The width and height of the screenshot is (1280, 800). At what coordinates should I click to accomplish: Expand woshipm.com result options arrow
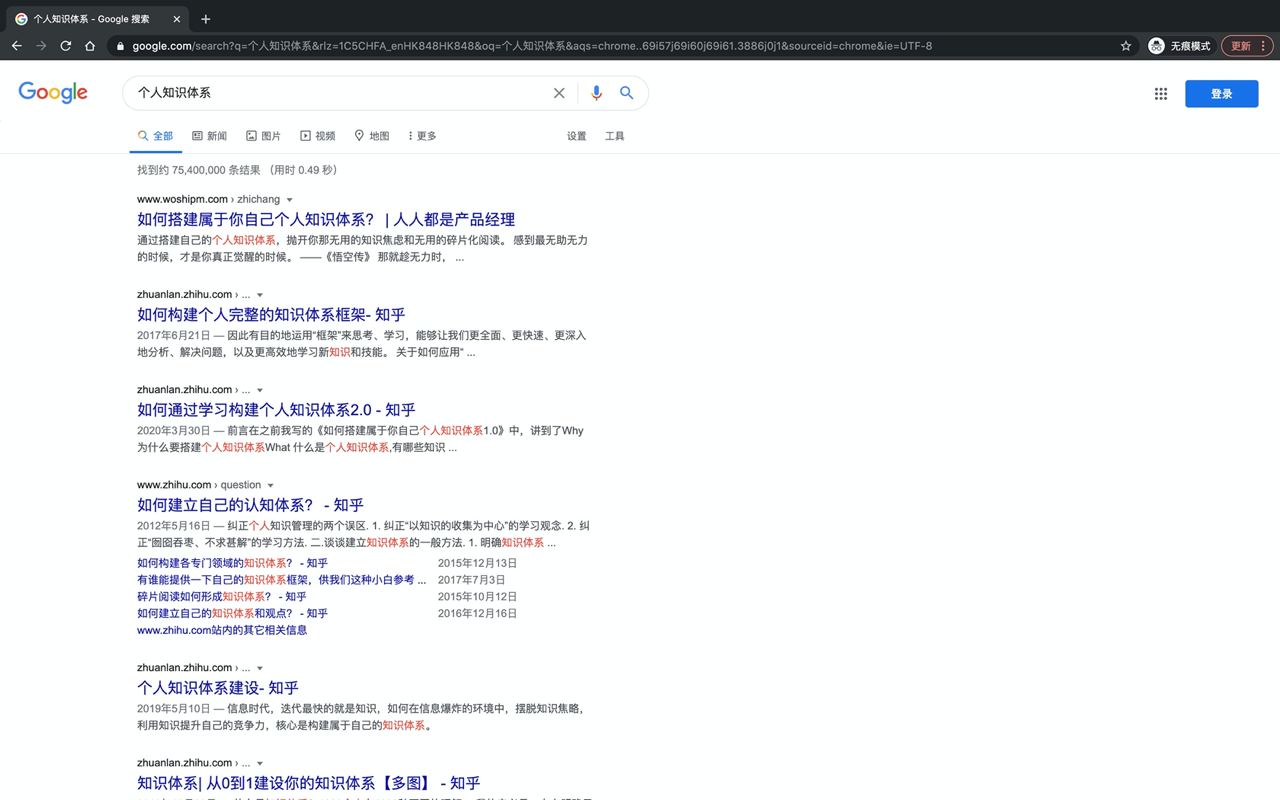pos(290,200)
